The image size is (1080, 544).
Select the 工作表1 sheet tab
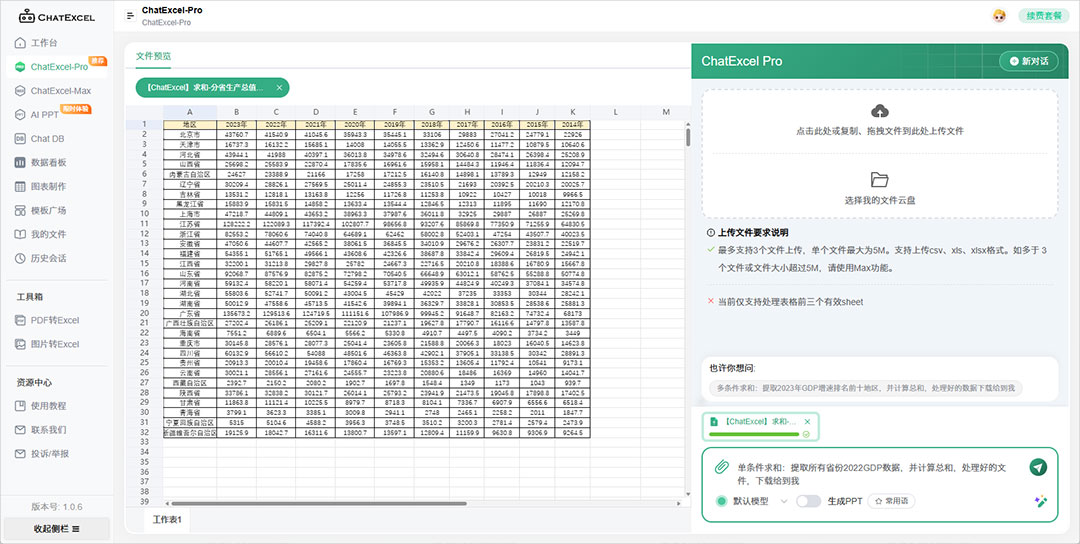[167, 520]
